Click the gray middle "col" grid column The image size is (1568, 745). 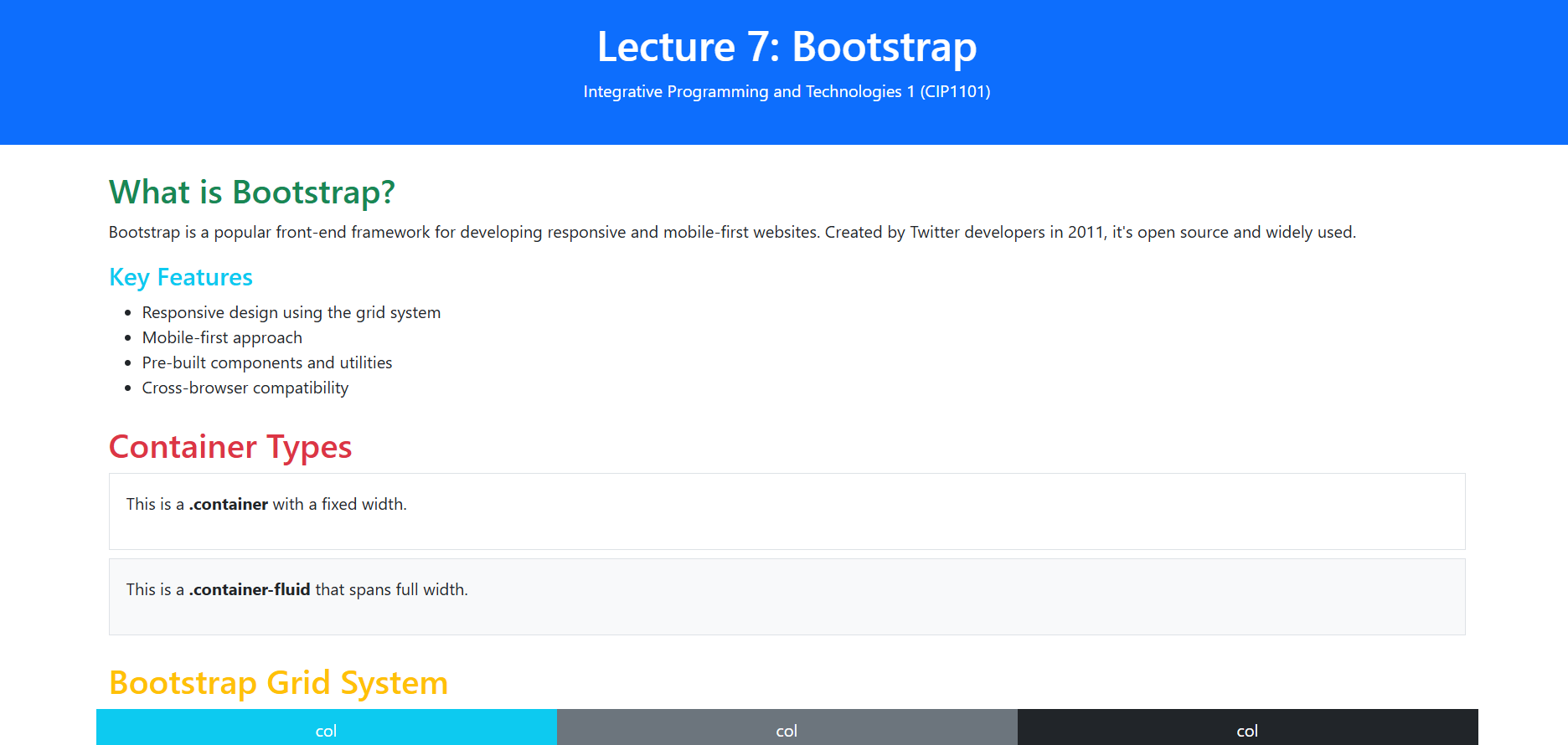[787, 730]
